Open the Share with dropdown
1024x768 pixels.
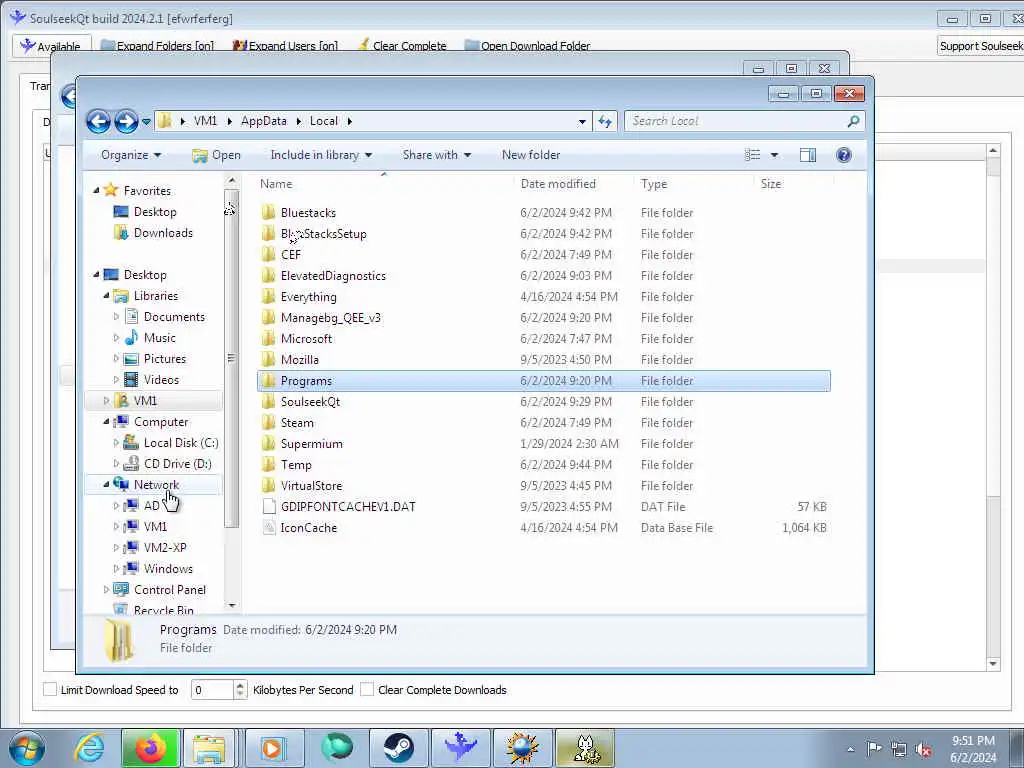tap(436, 155)
